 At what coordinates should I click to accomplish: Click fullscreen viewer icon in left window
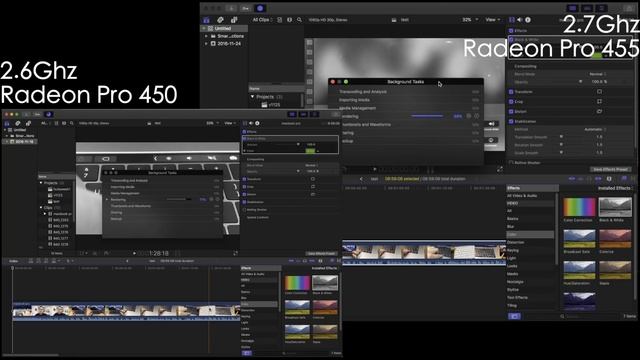coord(236,253)
